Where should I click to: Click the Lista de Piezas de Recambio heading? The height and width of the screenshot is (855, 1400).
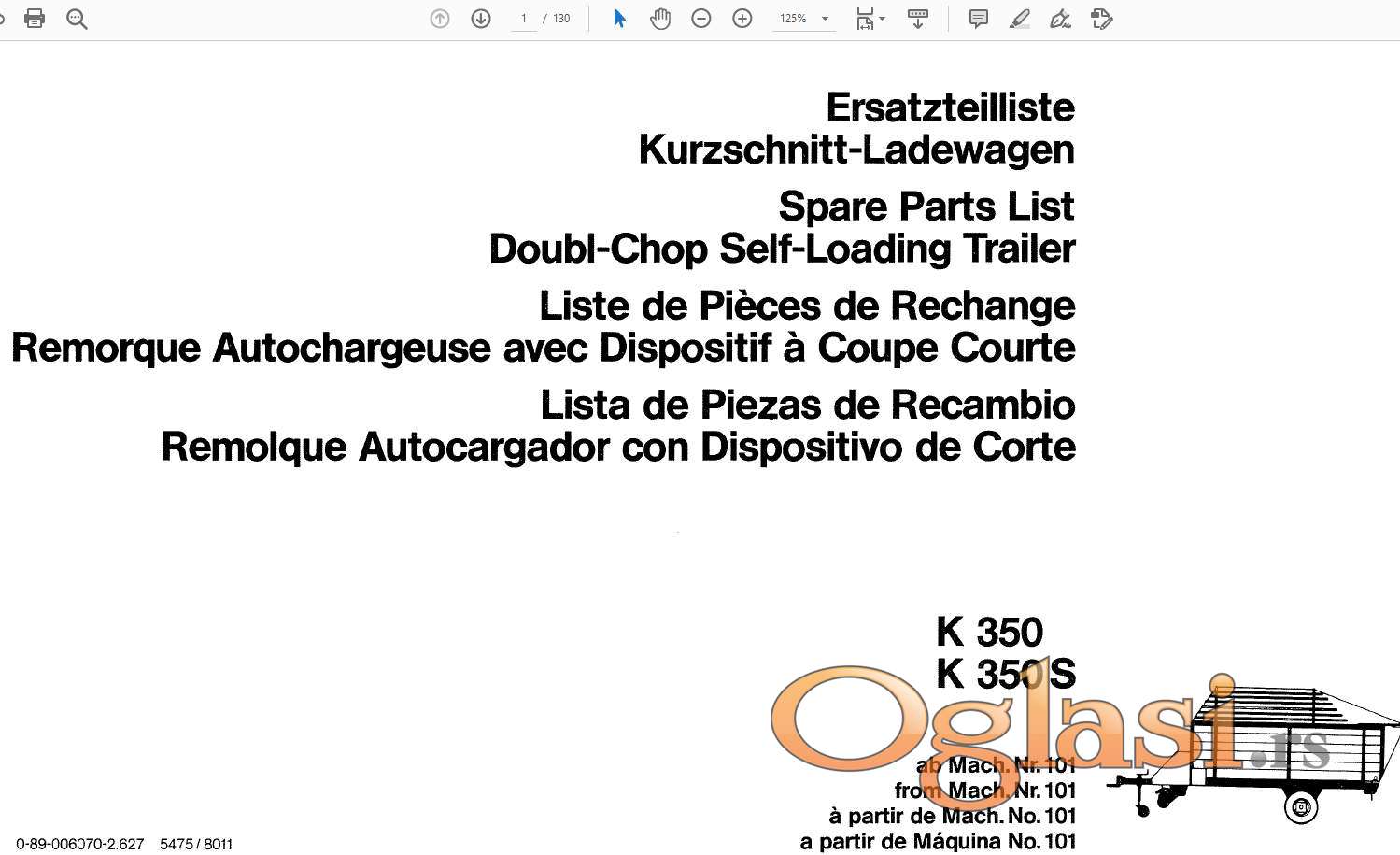click(808, 405)
